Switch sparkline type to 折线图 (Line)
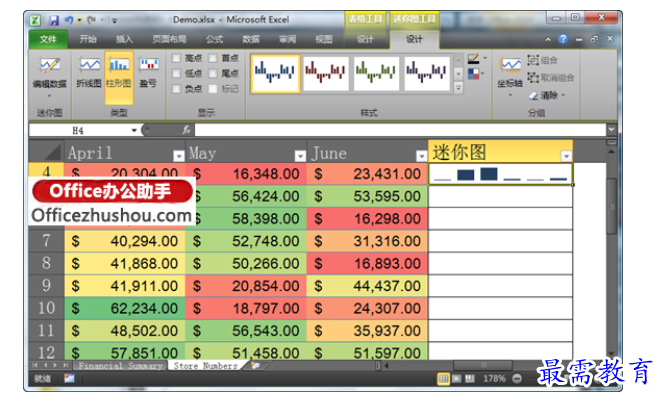This screenshot has width=661, height=403. pyautogui.click(x=89, y=73)
